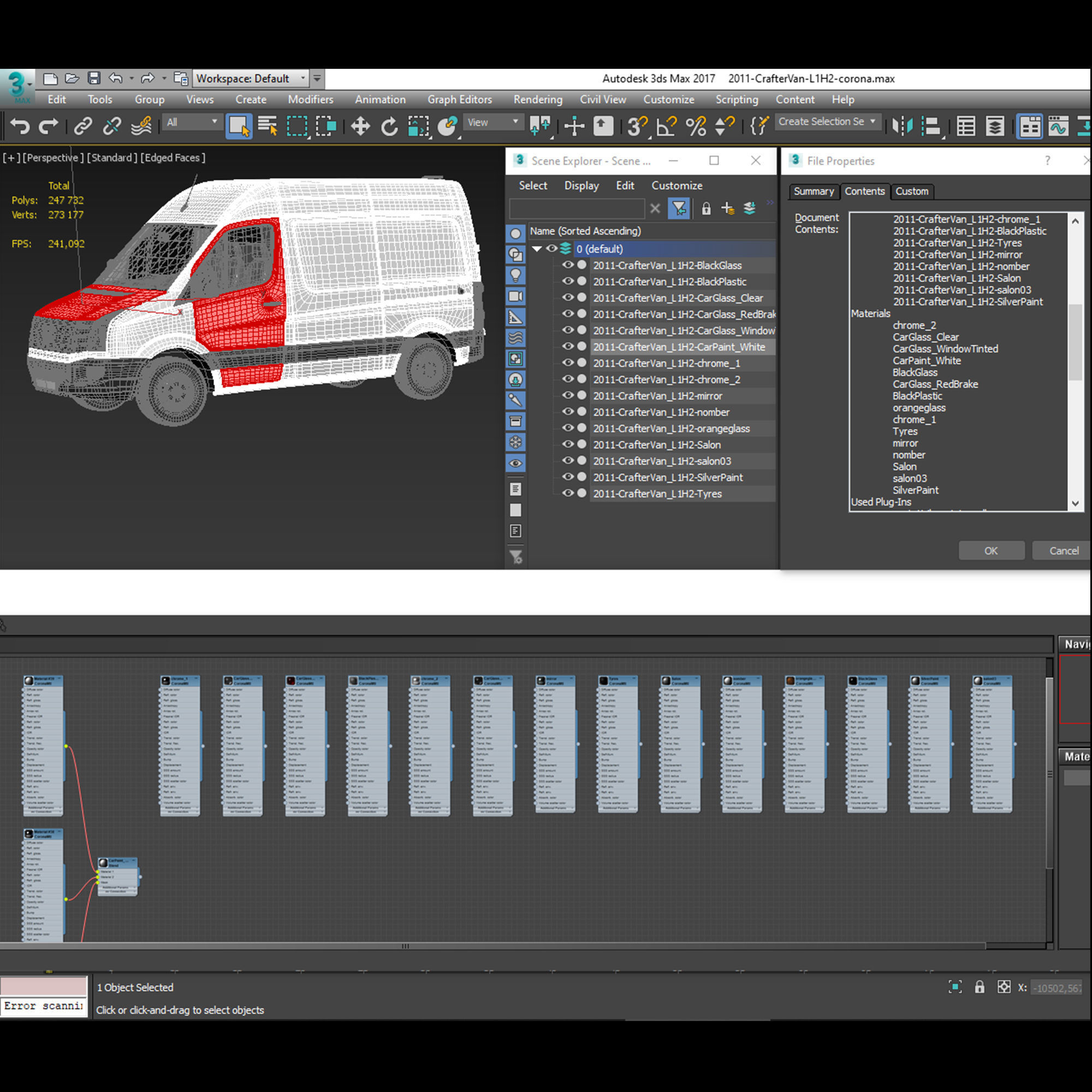Toggle visibility of 2011-CrafterVan_L1H2-Tyres
Viewport: 1092px width, 1092px height.
coord(567,494)
